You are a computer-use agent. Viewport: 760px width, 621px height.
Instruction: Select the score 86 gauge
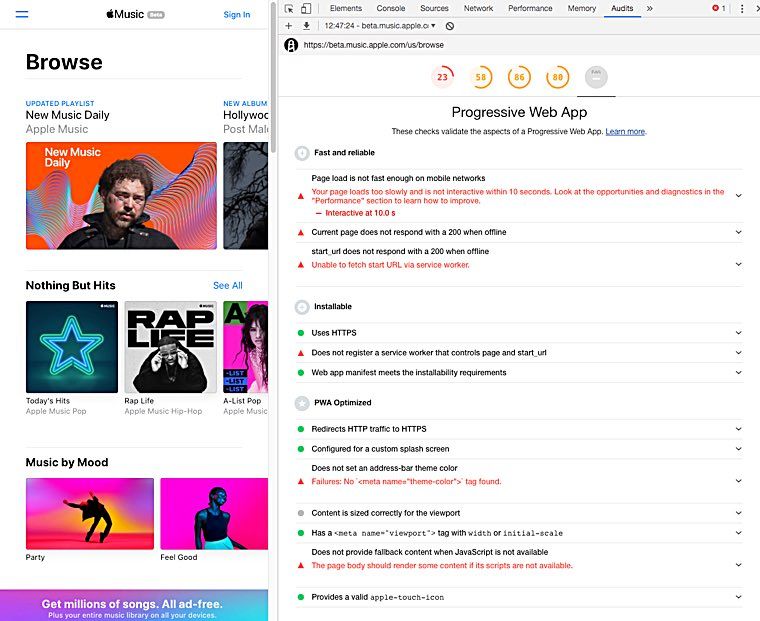click(x=519, y=77)
